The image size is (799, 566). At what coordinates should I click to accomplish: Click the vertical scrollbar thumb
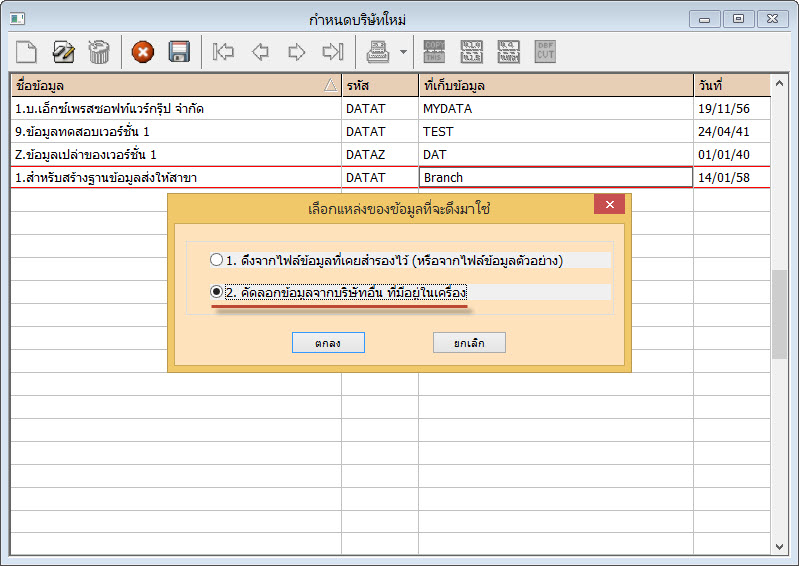(x=779, y=314)
